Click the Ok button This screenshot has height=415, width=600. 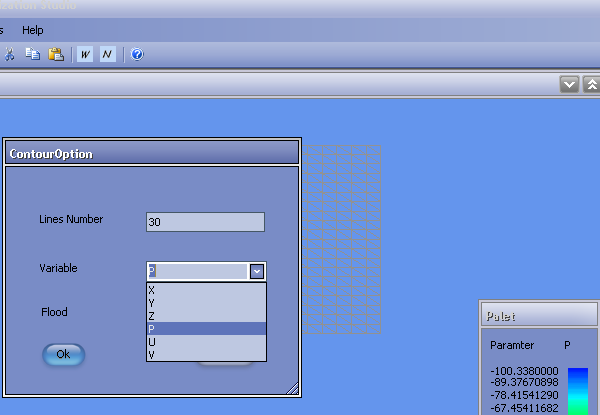coord(64,354)
